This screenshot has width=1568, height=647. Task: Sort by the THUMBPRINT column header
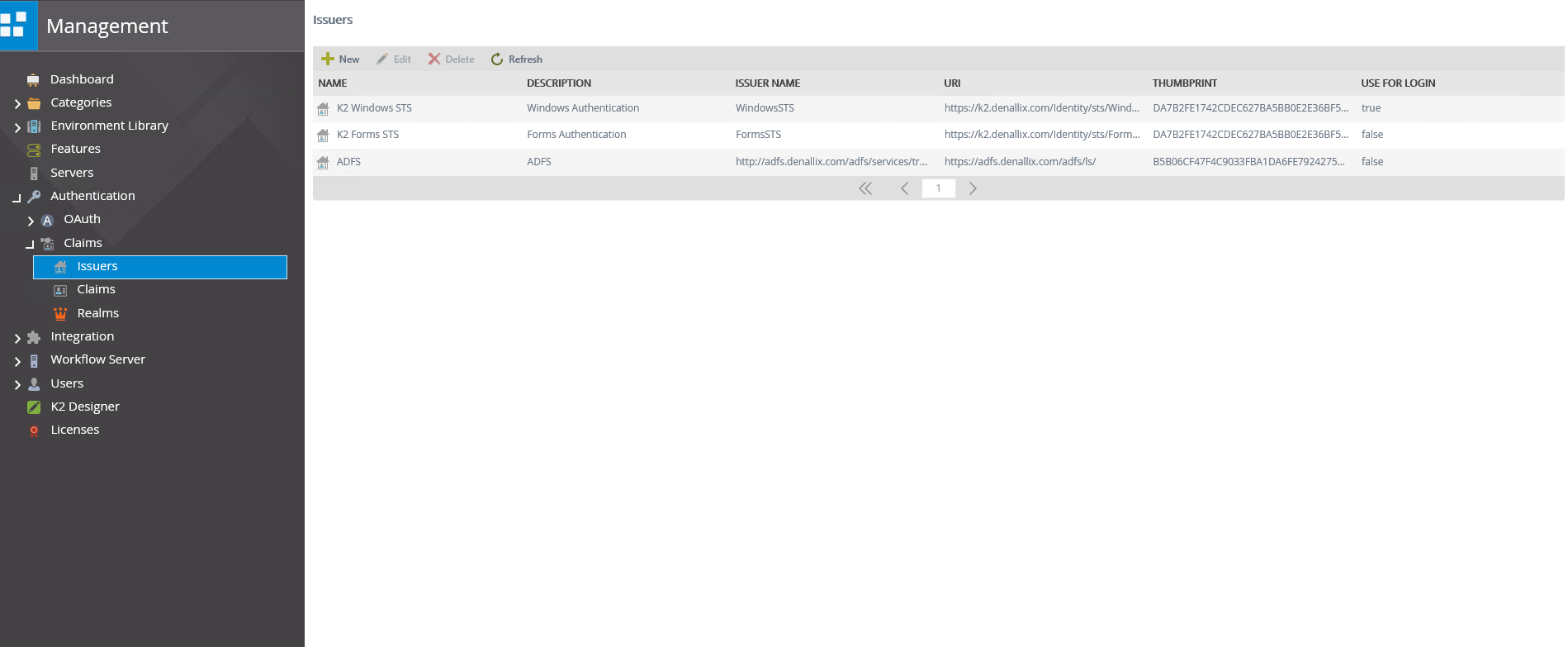coord(1185,83)
